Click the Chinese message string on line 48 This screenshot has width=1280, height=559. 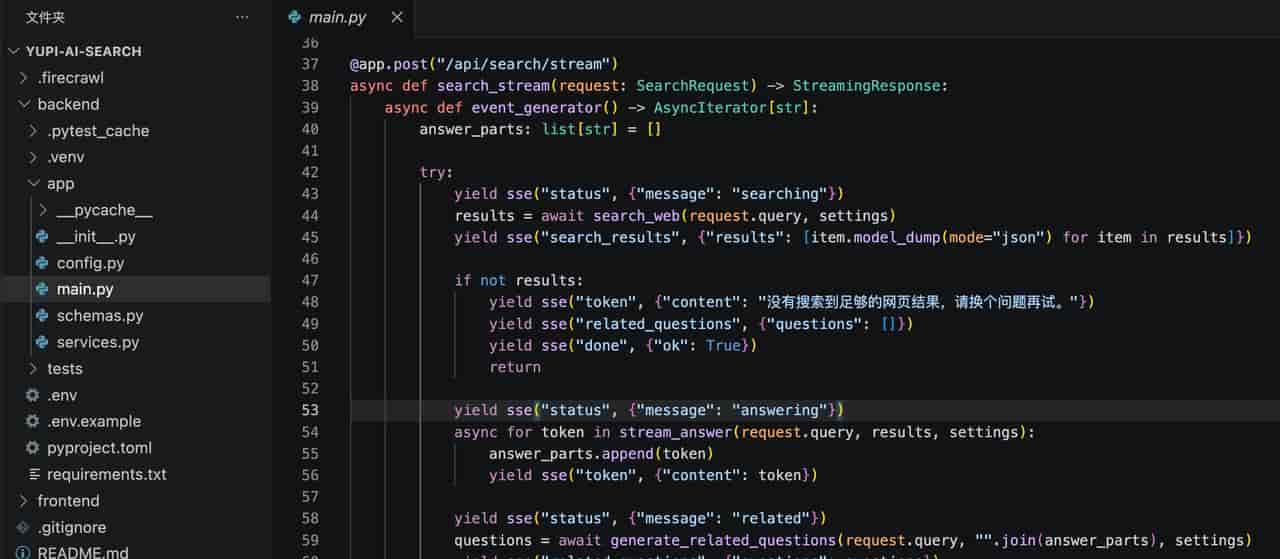(x=920, y=302)
